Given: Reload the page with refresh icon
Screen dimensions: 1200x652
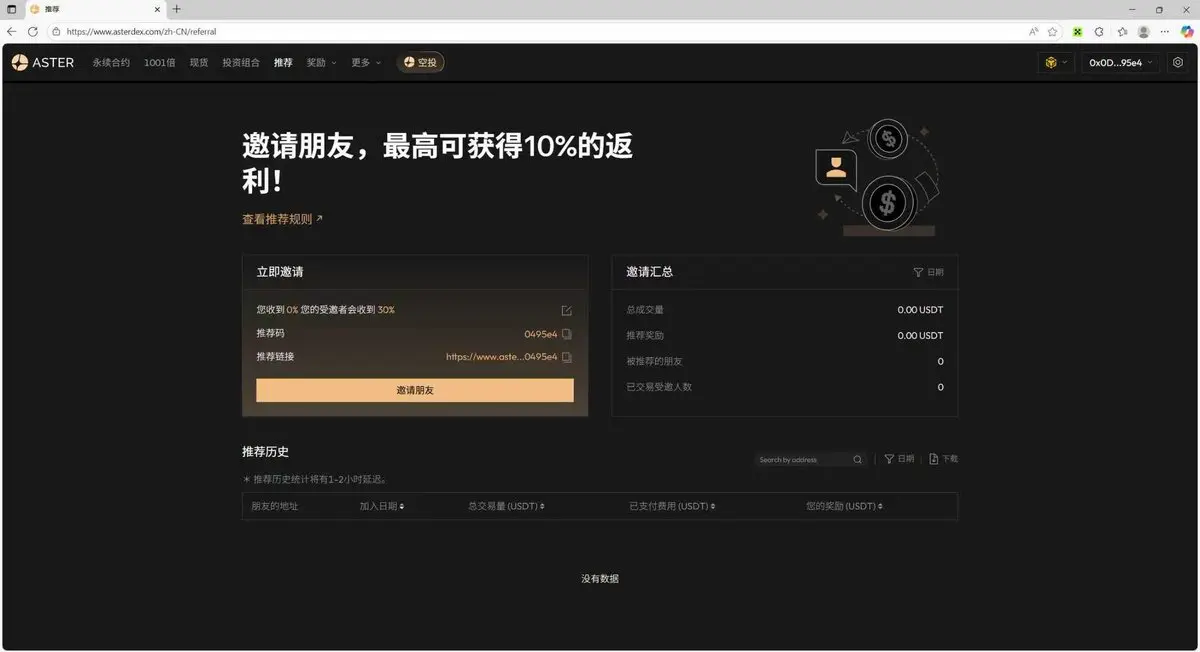Looking at the screenshot, I should click(x=33, y=32).
